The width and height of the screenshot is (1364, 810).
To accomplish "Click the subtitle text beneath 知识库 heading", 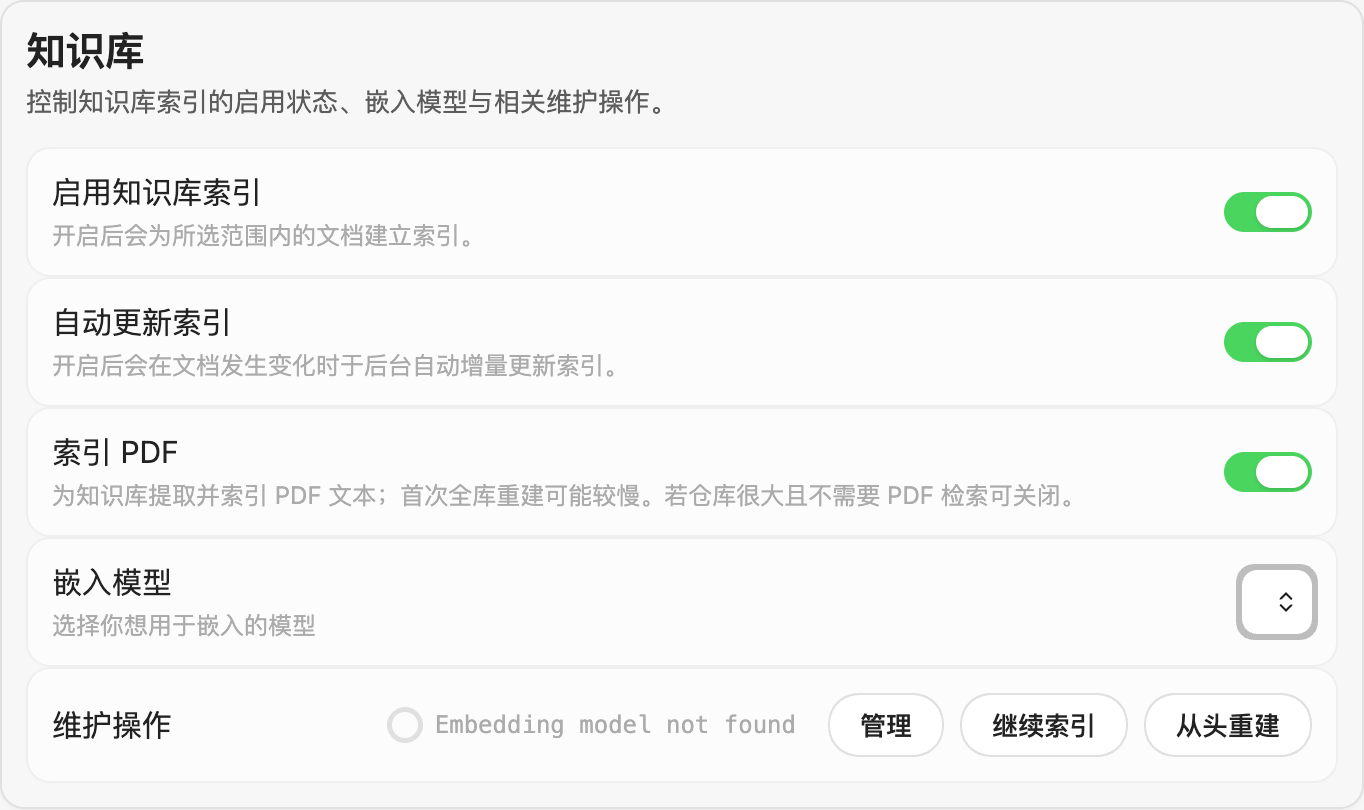I will pyautogui.click(x=346, y=102).
